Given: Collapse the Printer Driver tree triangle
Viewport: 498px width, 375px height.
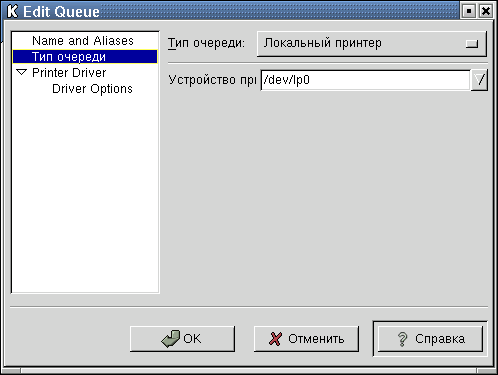Looking at the screenshot, I should (22, 72).
